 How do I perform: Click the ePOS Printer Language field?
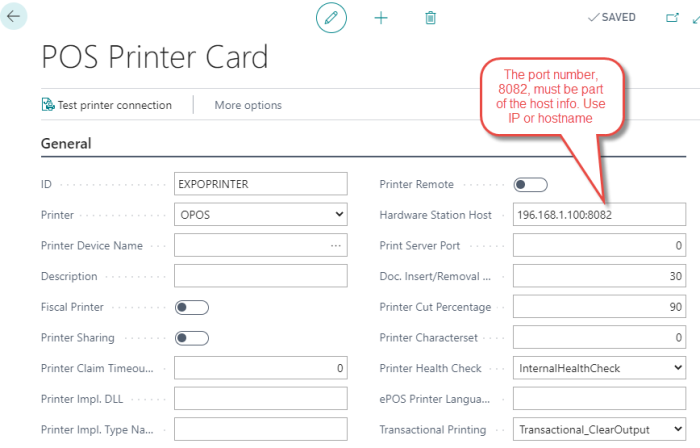coord(599,399)
